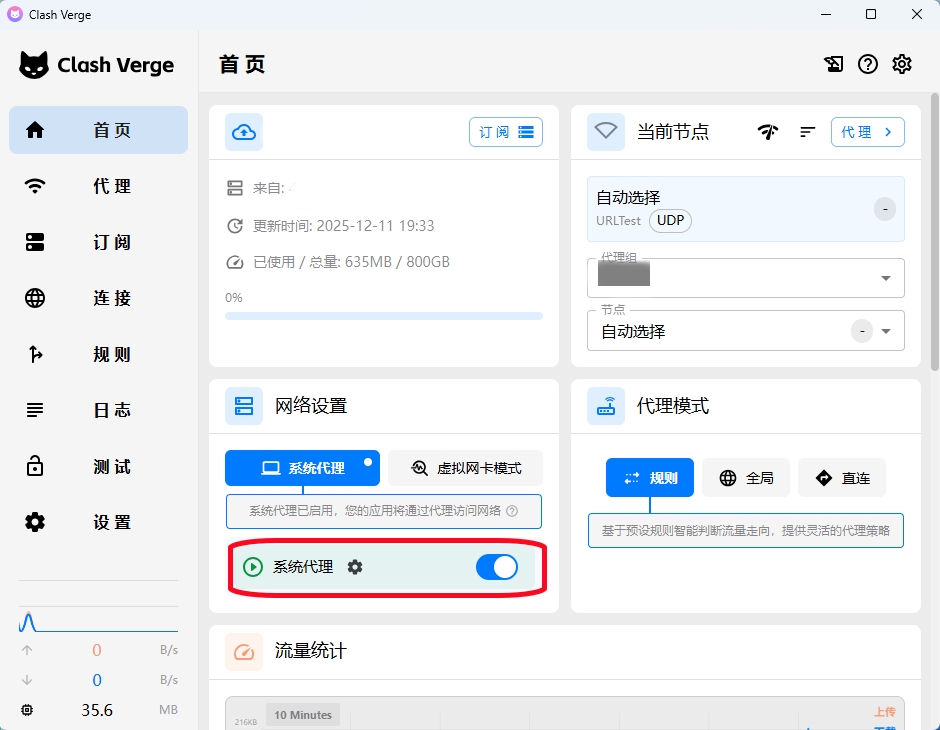Screen dimensions: 940x730
Task: Toggle the 系统代理 switch off
Action: pos(496,567)
